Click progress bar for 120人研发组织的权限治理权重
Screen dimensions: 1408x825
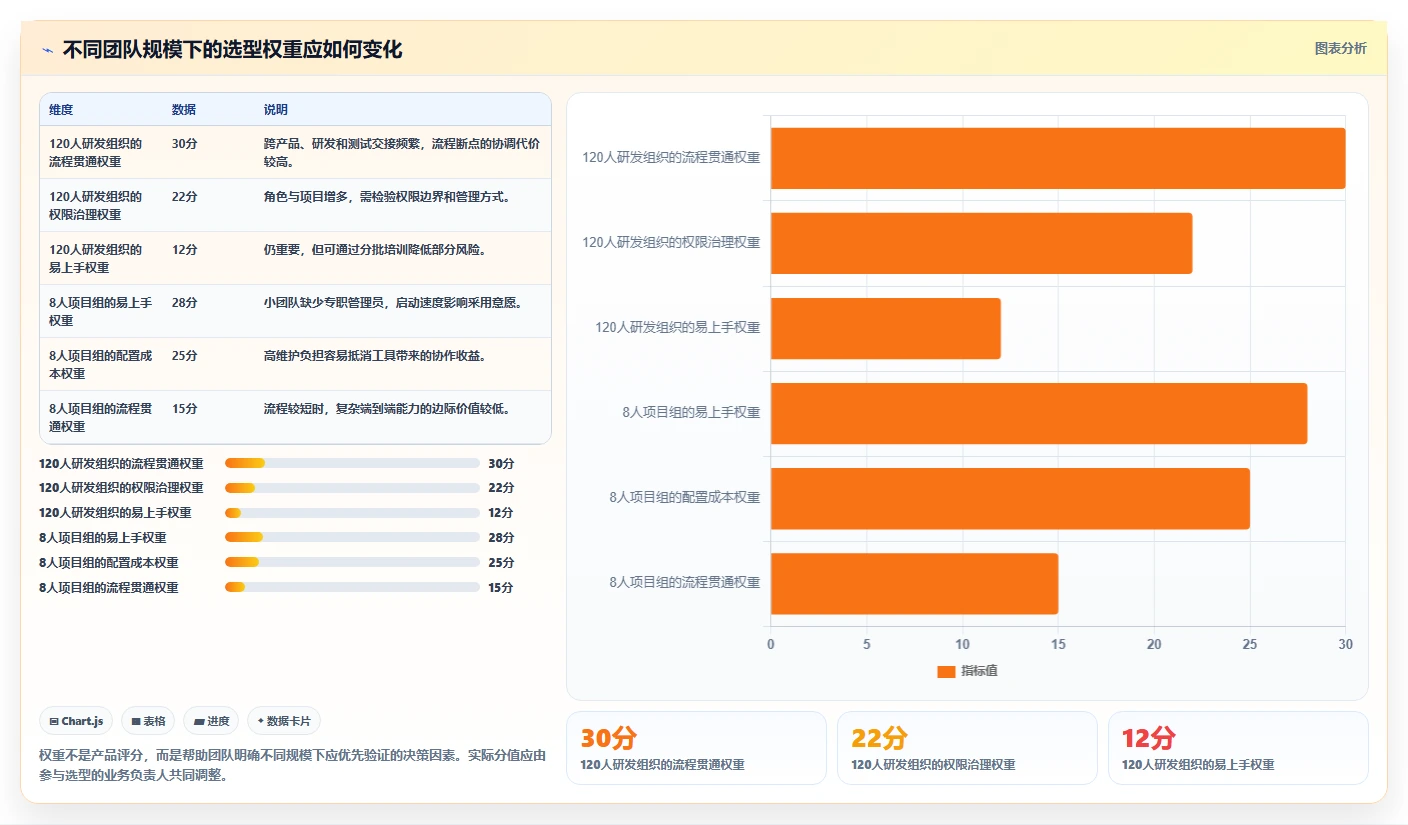352,488
